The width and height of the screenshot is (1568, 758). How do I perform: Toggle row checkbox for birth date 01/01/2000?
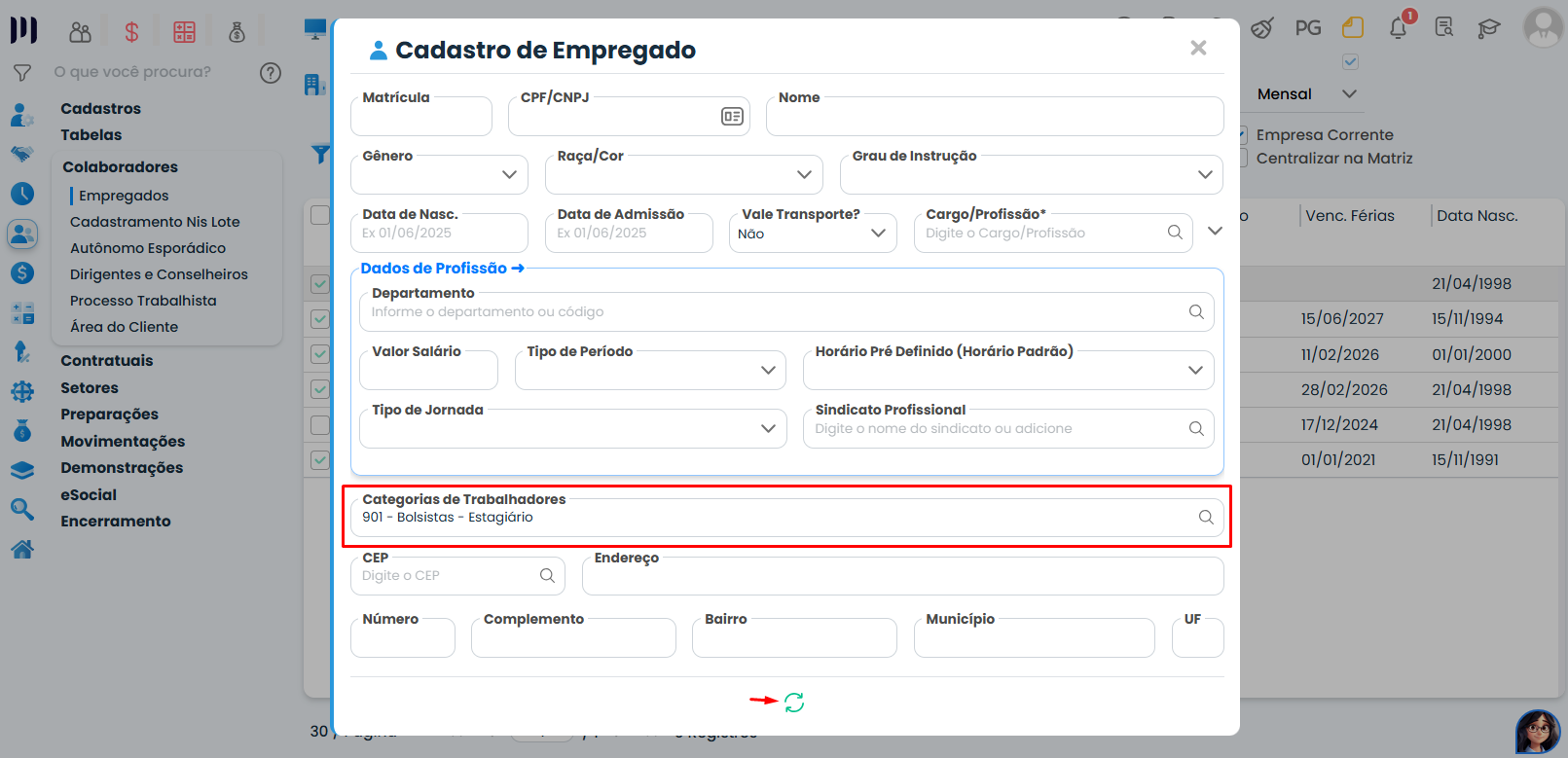click(x=320, y=354)
